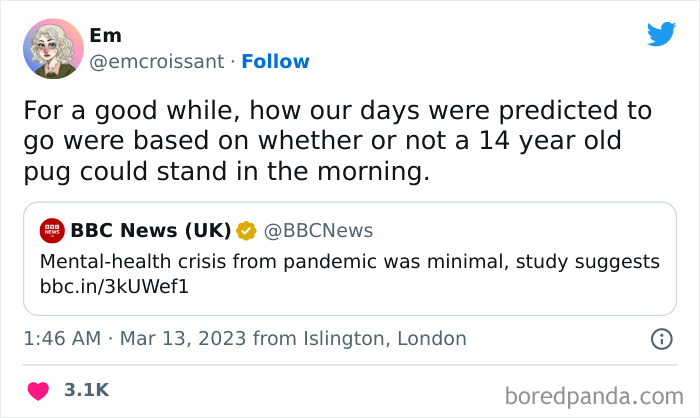
Task: Click the BBC News red logo avatar
Action: pyautogui.click(x=51, y=231)
